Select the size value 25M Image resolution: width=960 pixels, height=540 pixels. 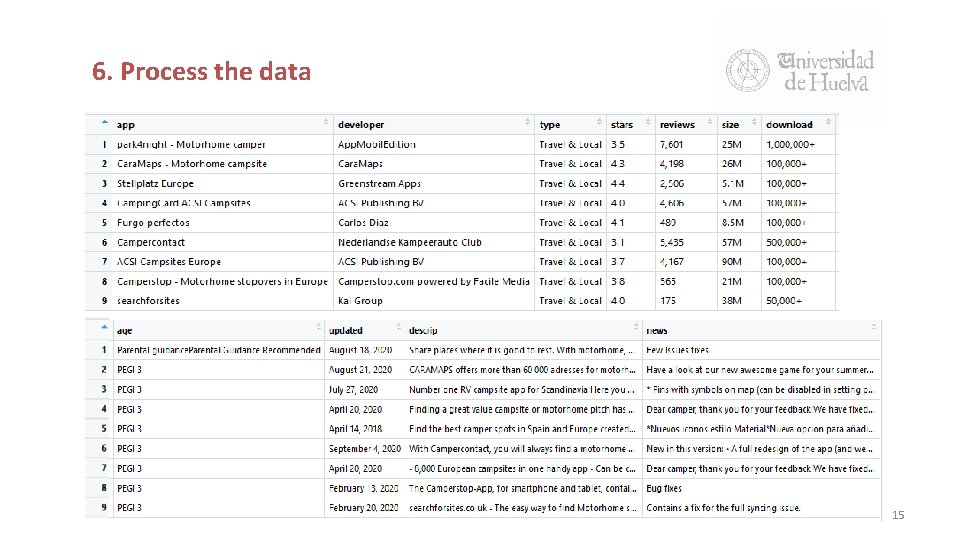click(x=732, y=144)
